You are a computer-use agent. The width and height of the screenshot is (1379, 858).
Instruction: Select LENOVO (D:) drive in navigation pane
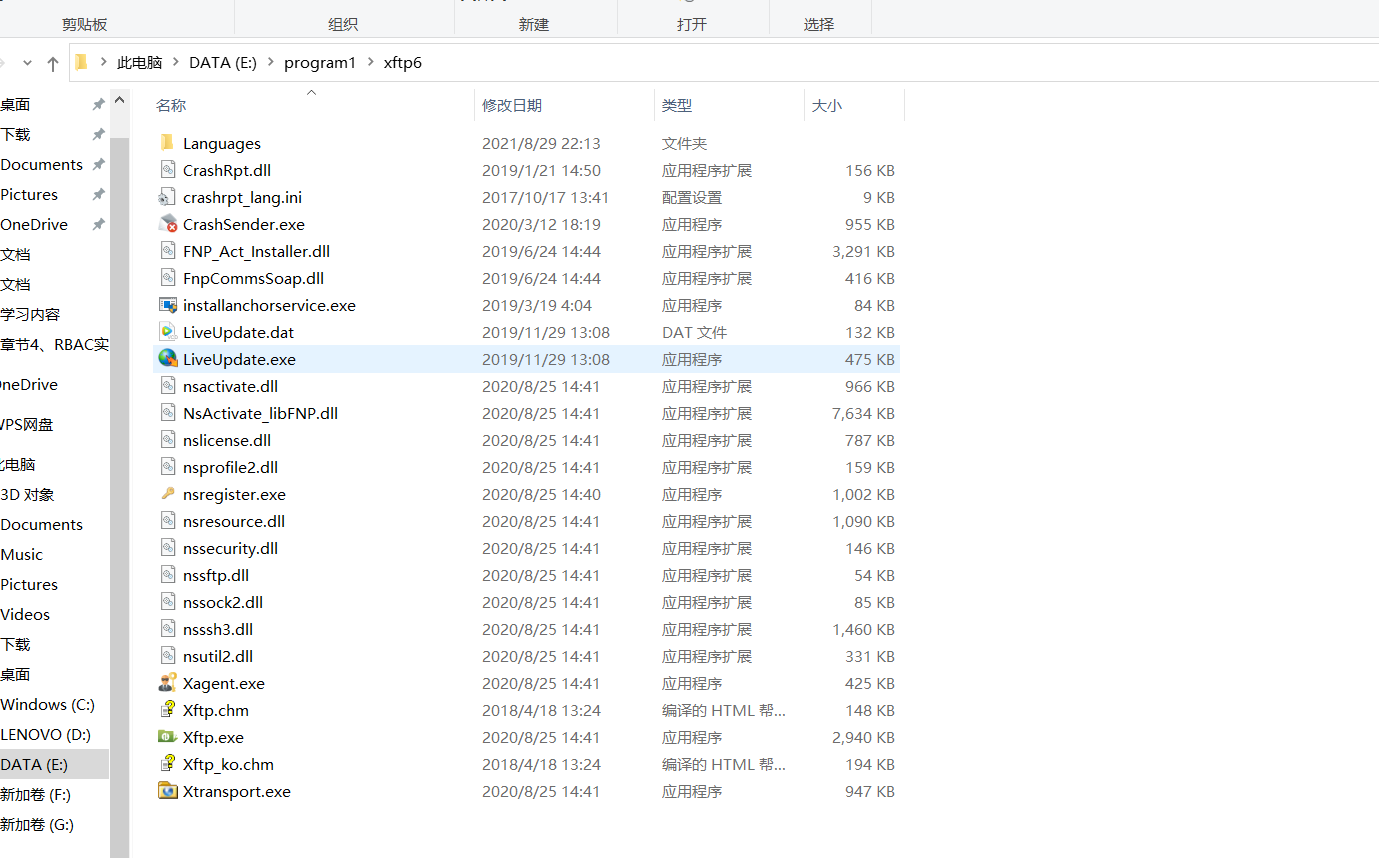pyautogui.click(x=45, y=734)
